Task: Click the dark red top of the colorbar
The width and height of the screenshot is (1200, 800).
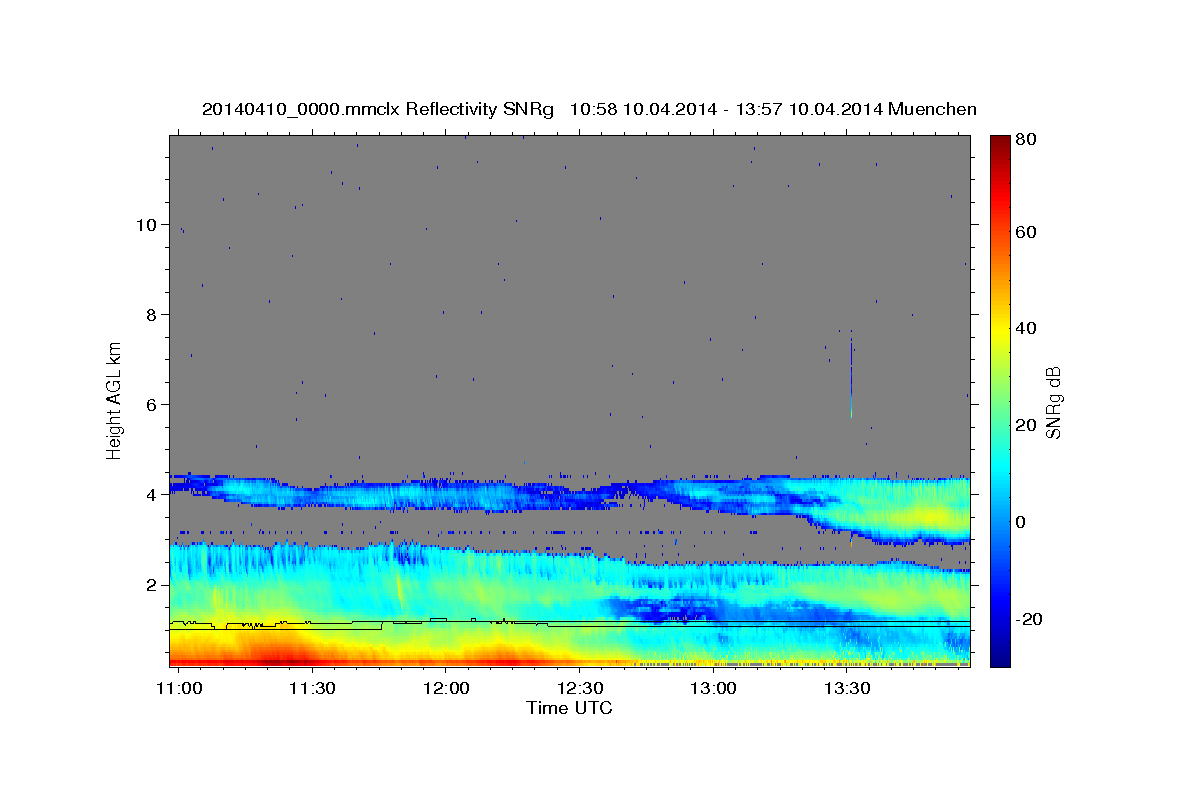Action: coord(1000,145)
